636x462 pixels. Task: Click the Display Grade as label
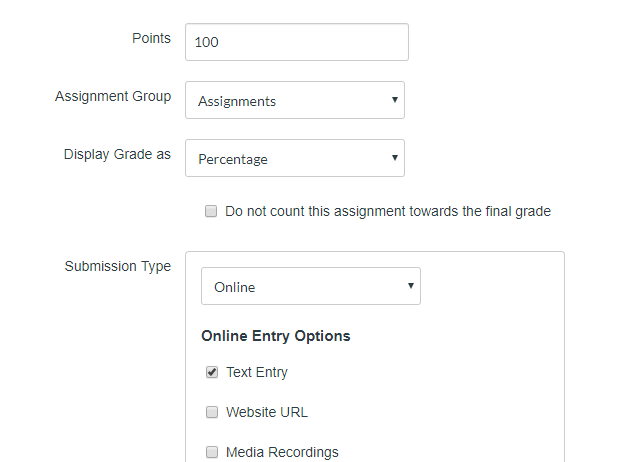point(117,154)
